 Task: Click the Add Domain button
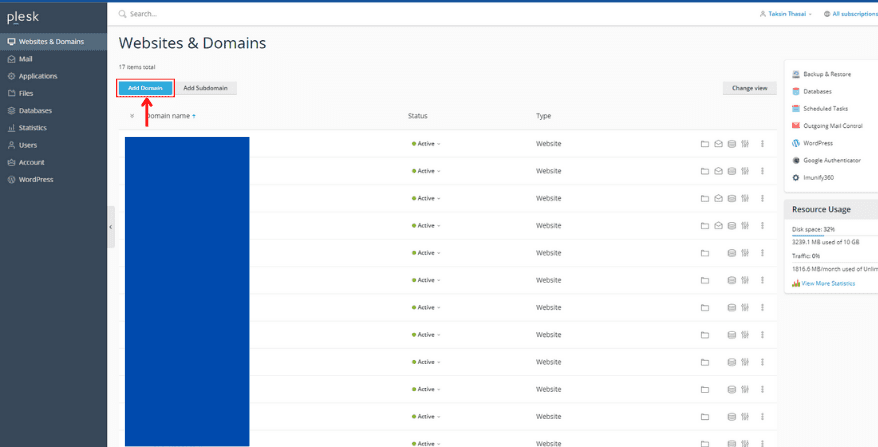pyautogui.click(x=146, y=88)
